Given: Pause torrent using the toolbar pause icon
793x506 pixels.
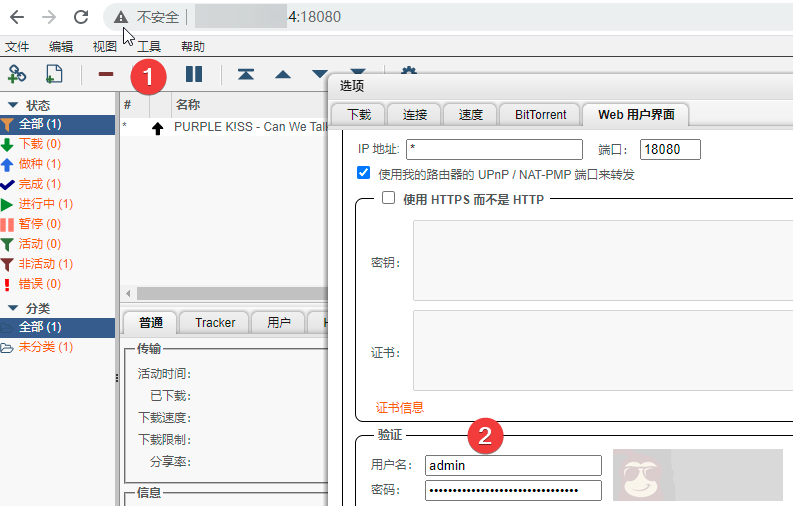Looking at the screenshot, I should [x=194, y=73].
